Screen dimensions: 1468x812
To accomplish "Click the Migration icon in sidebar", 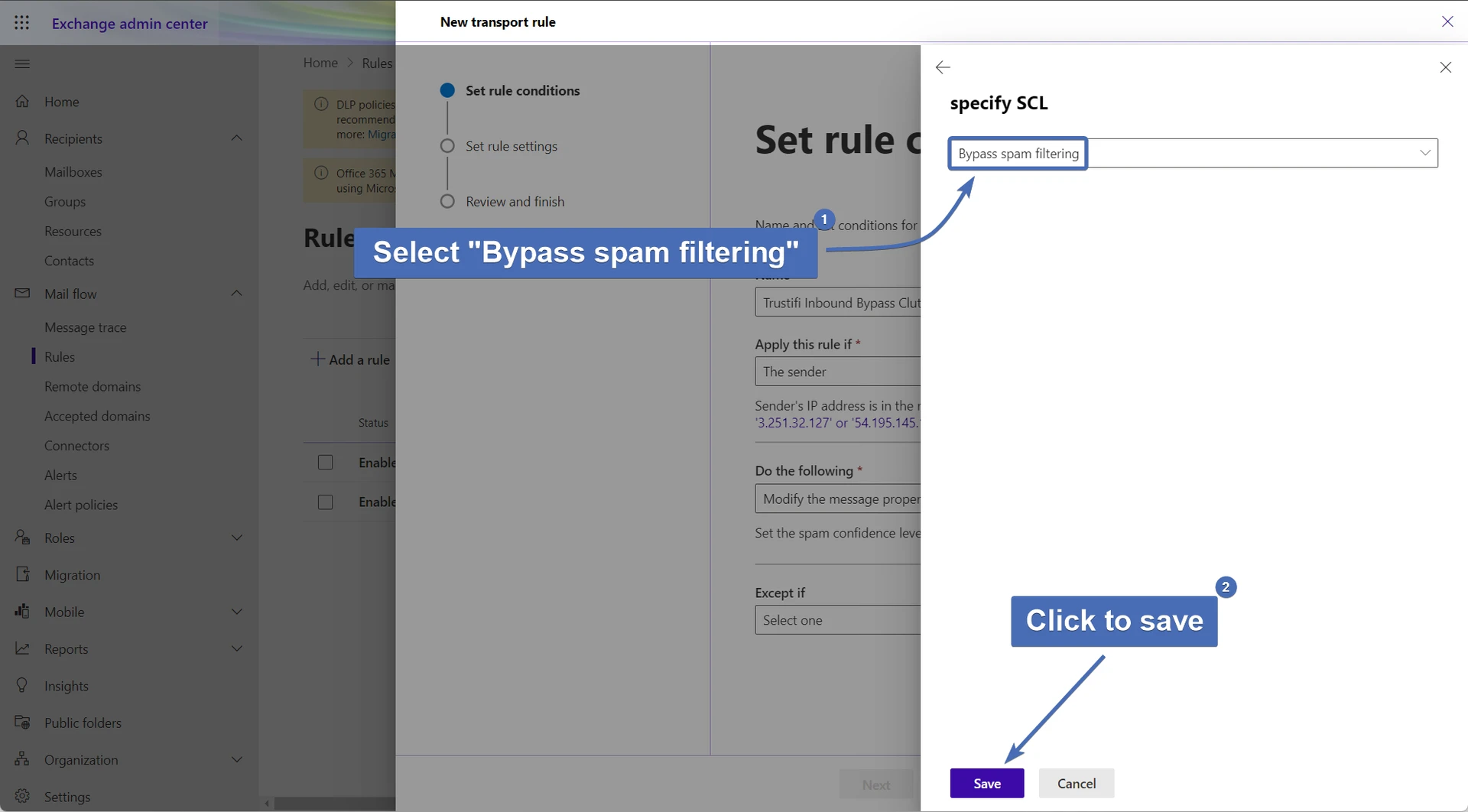I will (23, 574).
